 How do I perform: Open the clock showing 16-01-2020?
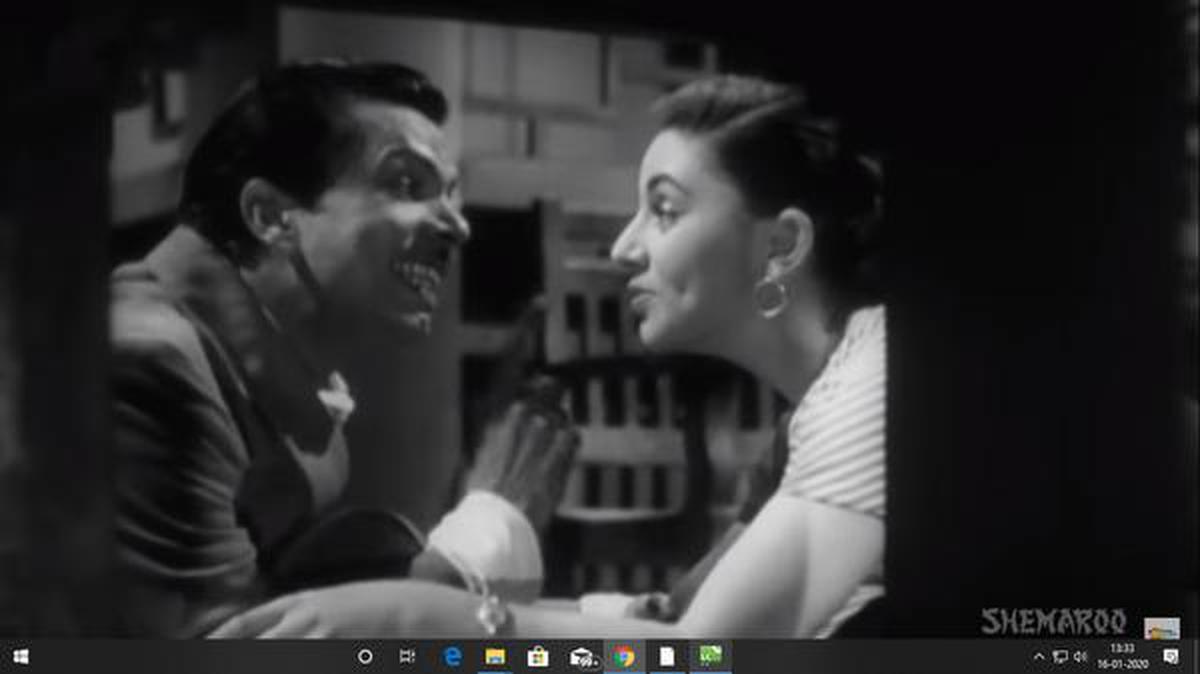click(1125, 657)
